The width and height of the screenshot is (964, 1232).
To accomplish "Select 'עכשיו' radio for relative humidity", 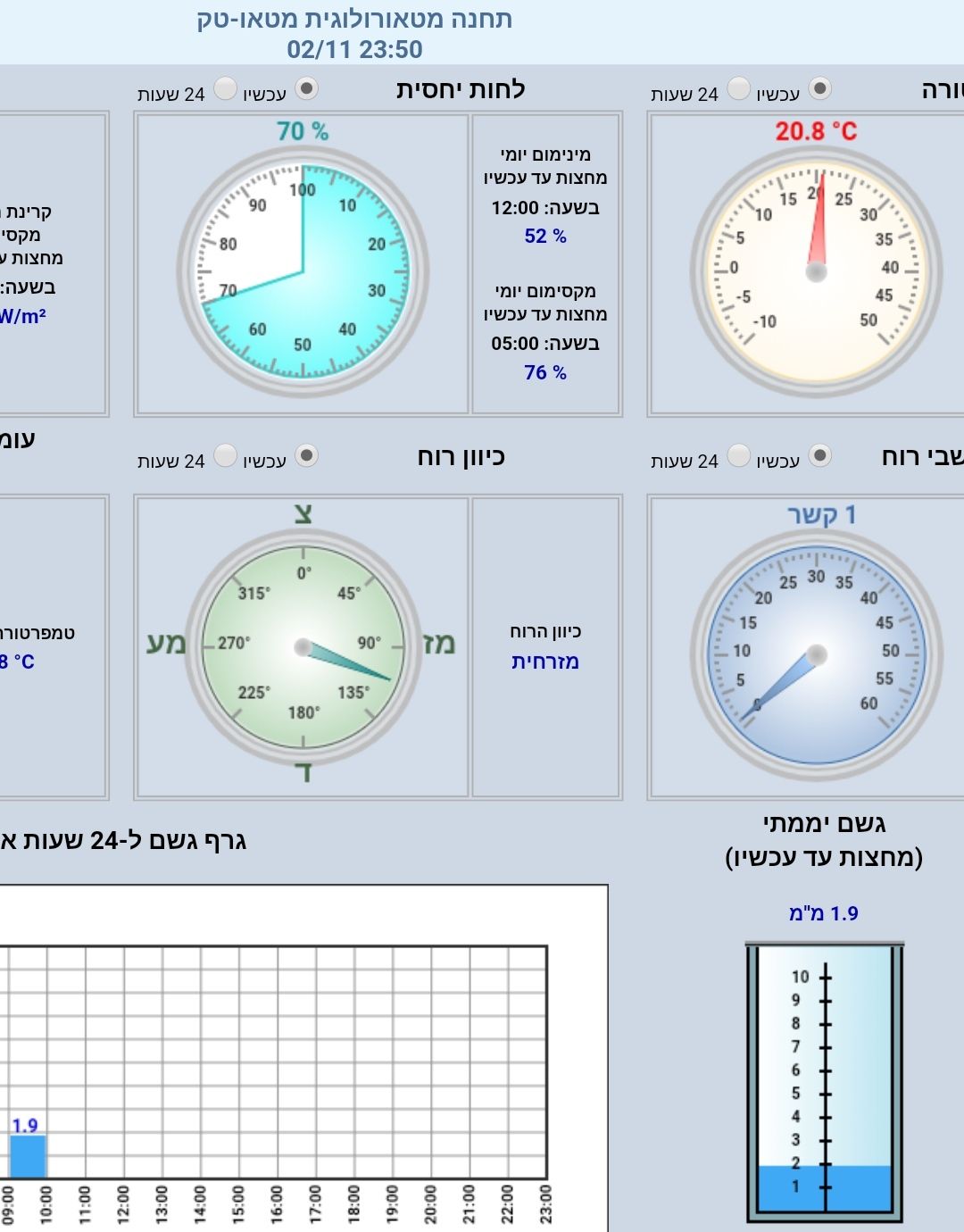I will [x=306, y=88].
